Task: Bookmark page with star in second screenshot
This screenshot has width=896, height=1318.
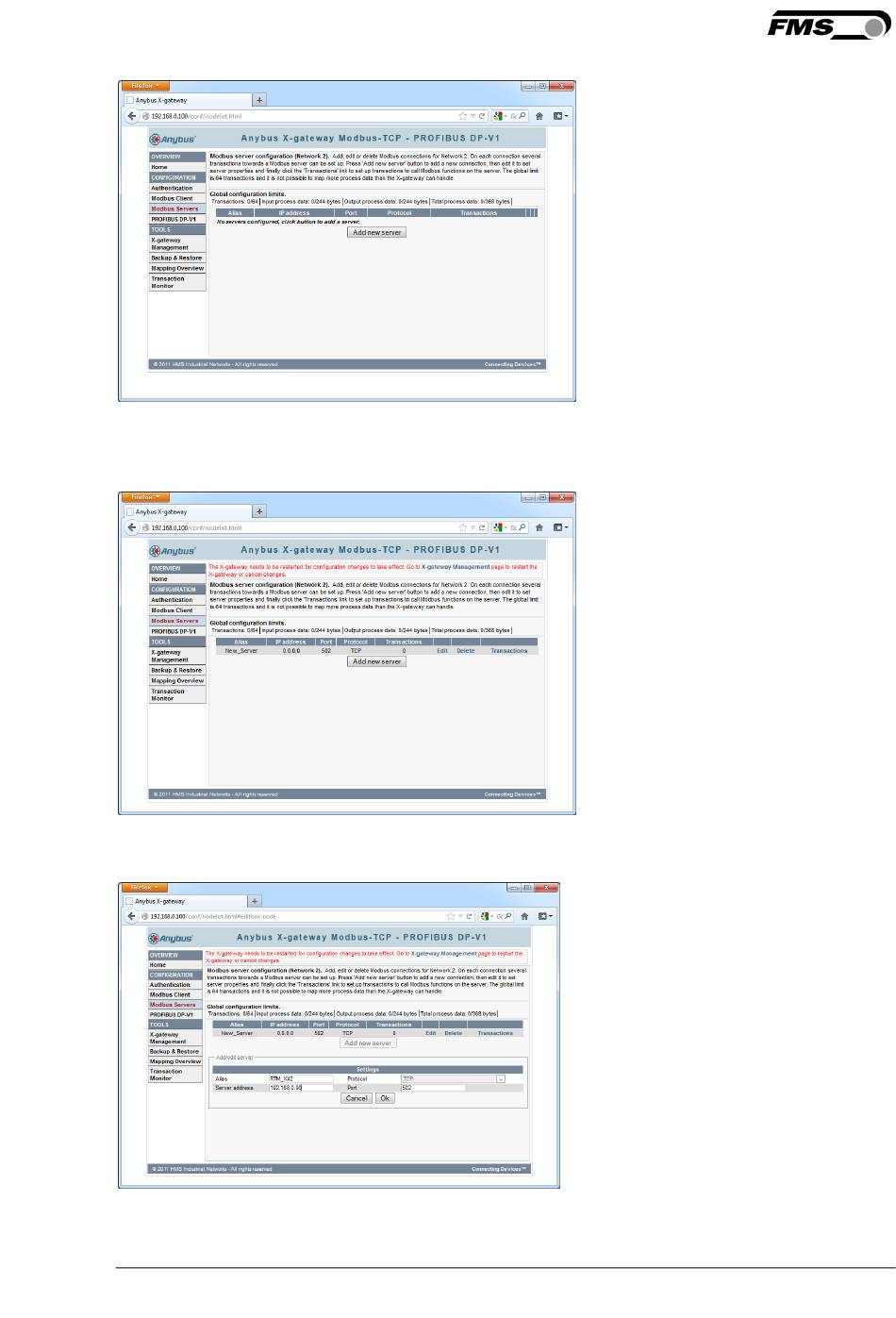Action: (462, 527)
